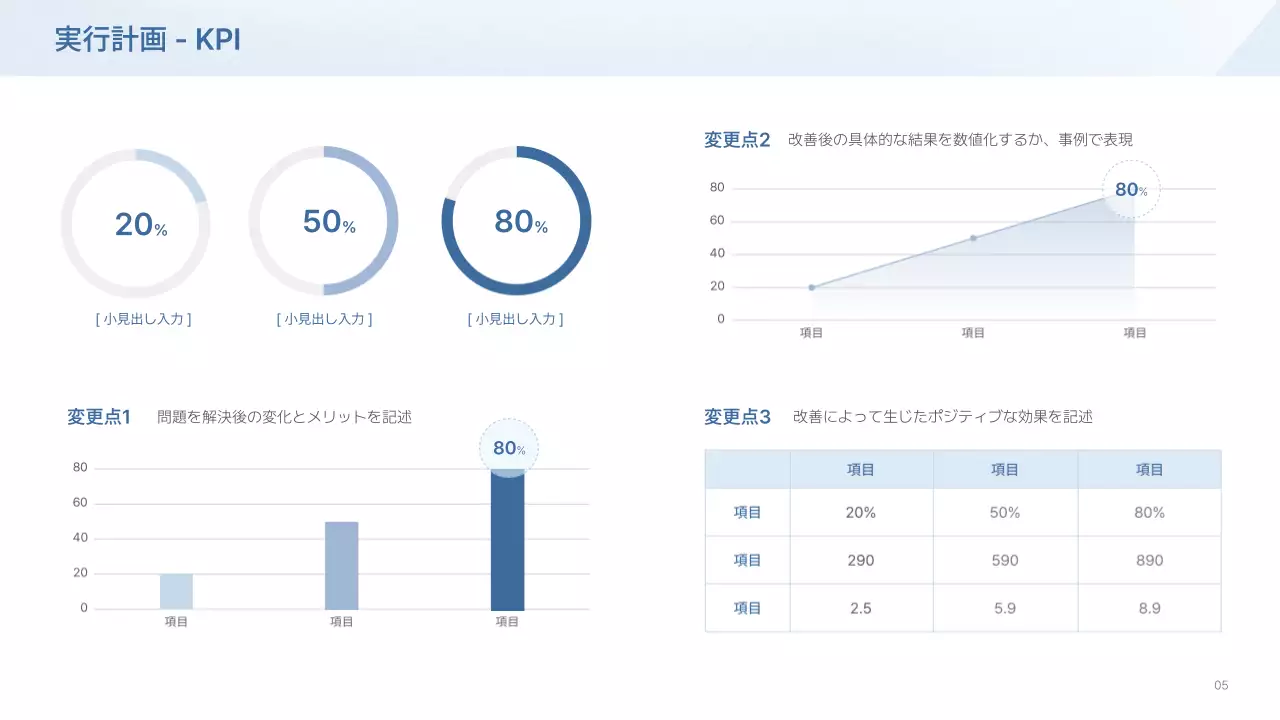Click the 変更点1 heading
Screen dimensions: 1280x720
click(99, 417)
